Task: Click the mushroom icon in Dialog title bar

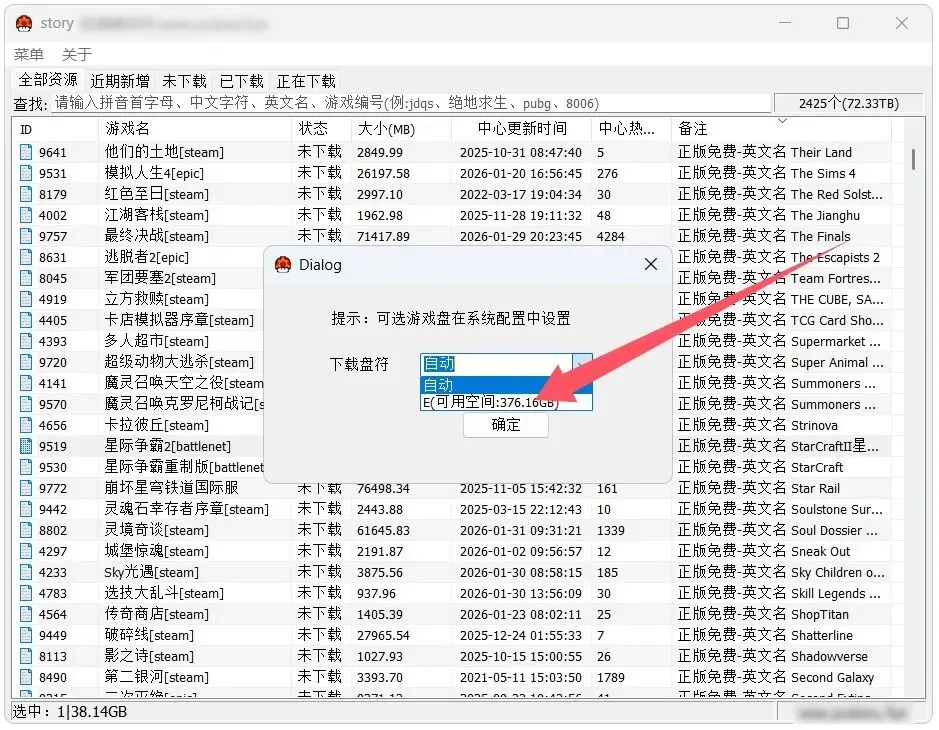Action: [283, 265]
